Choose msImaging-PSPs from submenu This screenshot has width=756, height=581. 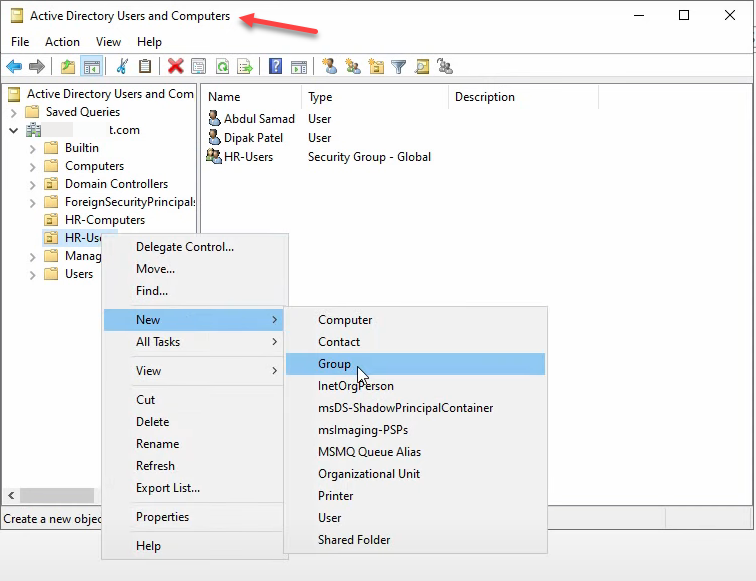pyautogui.click(x=416, y=430)
